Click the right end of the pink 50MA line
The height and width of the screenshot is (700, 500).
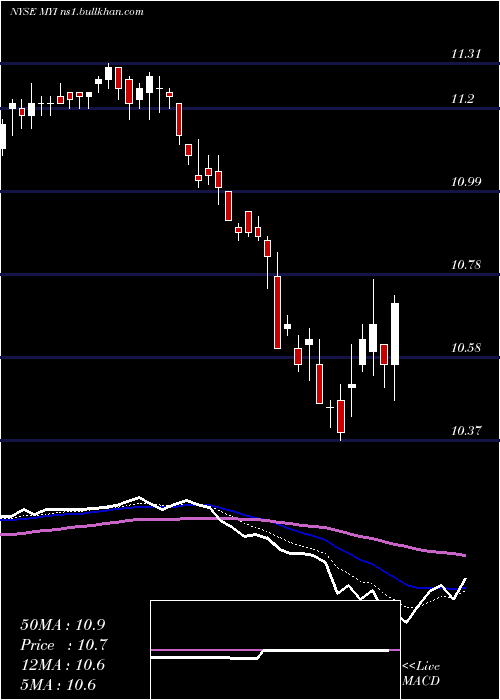coord(464,555)
